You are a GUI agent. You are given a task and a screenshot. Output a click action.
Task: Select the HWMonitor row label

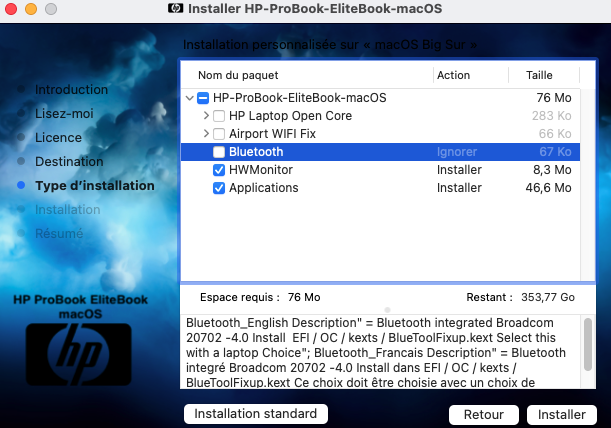[x=261, y=170]
